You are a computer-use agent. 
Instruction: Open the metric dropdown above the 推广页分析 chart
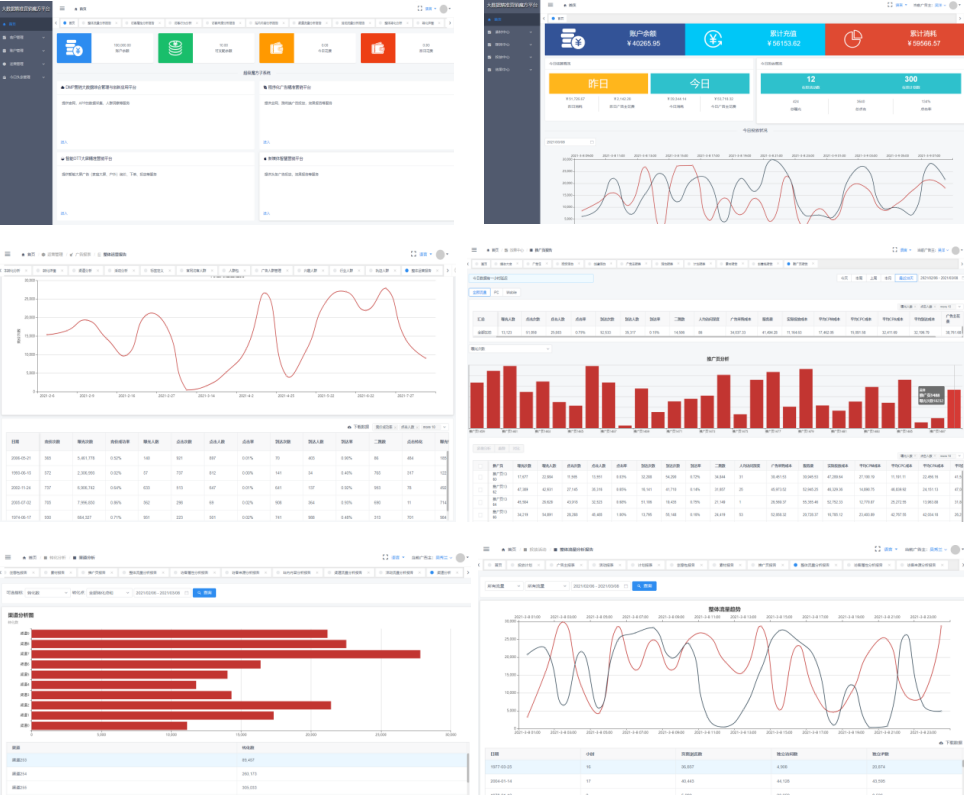[510, 349]
